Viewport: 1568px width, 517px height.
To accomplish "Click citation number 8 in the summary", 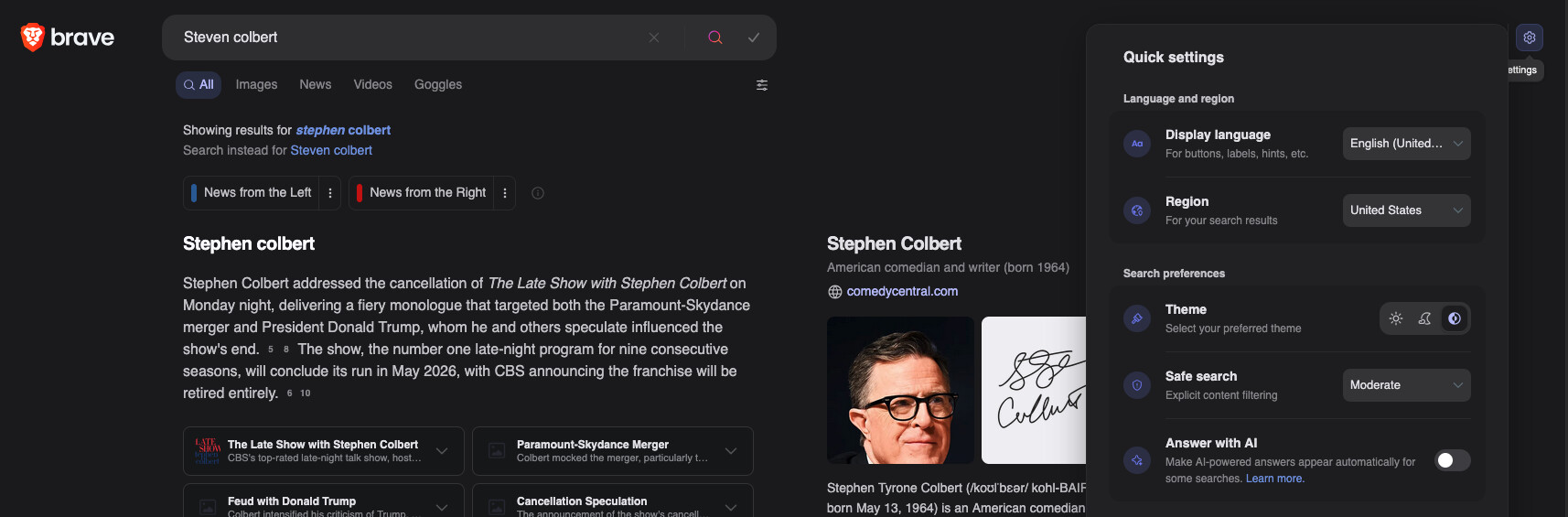I will click(286, 350).
